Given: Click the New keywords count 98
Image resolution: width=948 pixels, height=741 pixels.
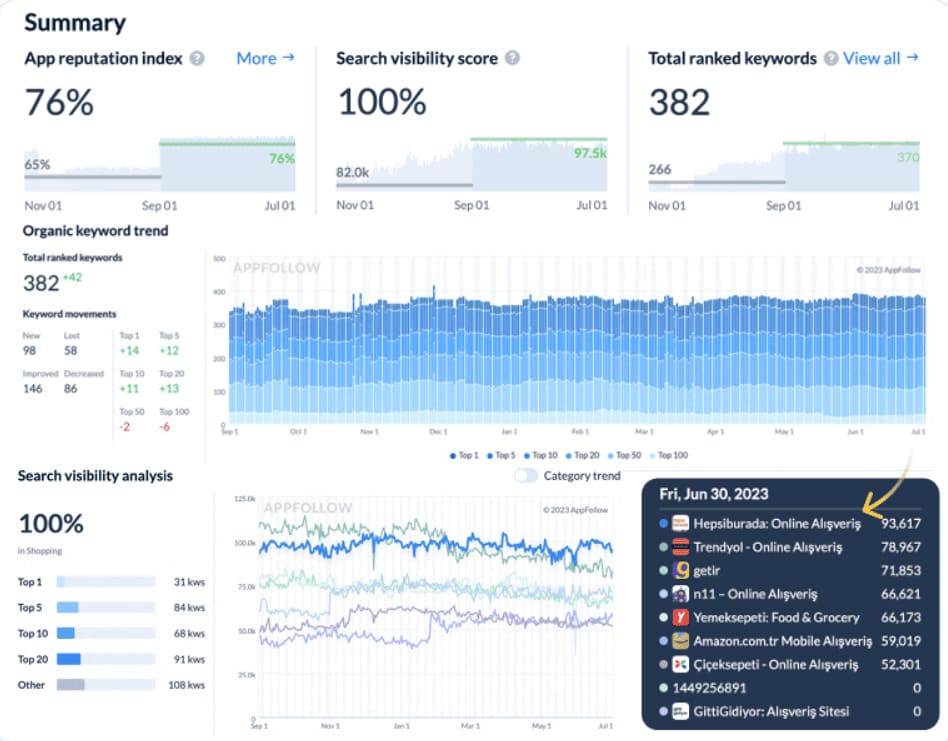Looking at the screenshot, I should click(29, 351).
